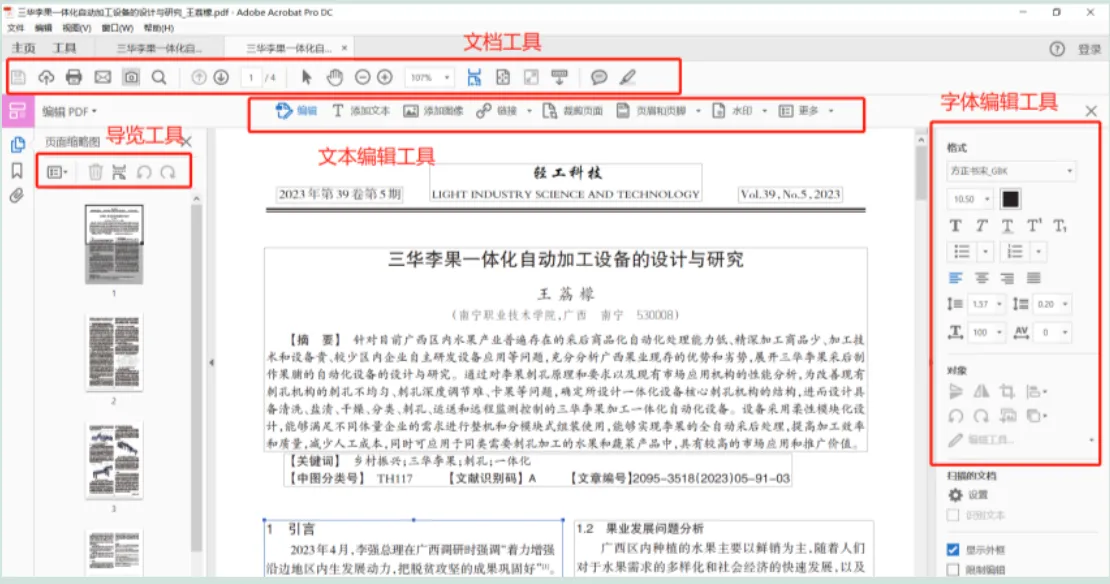1110x584 pixels.
Task: Open the 方正书宋_GBK font dropdown
Action: [1011, 171]
